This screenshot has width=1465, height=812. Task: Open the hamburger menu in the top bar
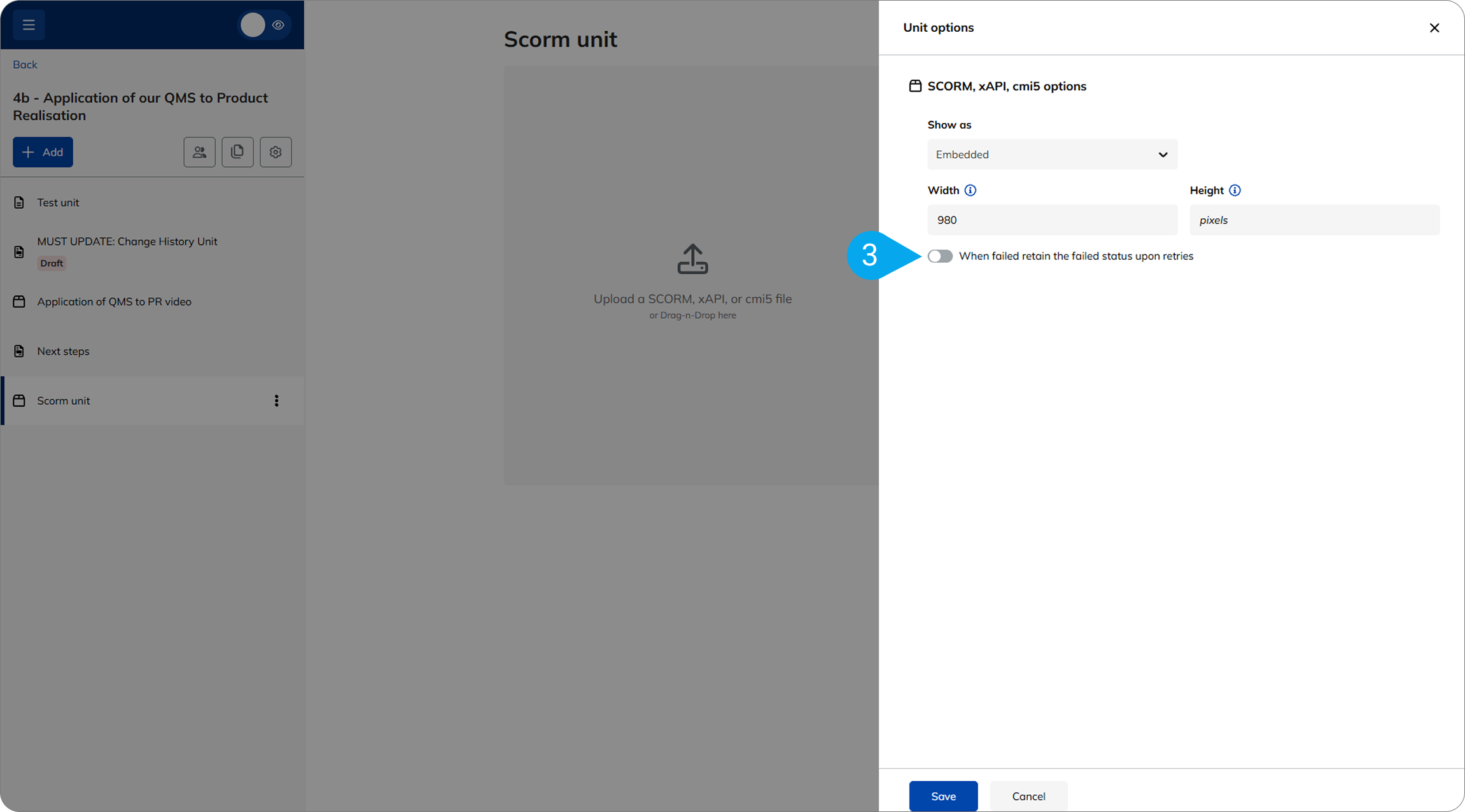tap(29, 25)
